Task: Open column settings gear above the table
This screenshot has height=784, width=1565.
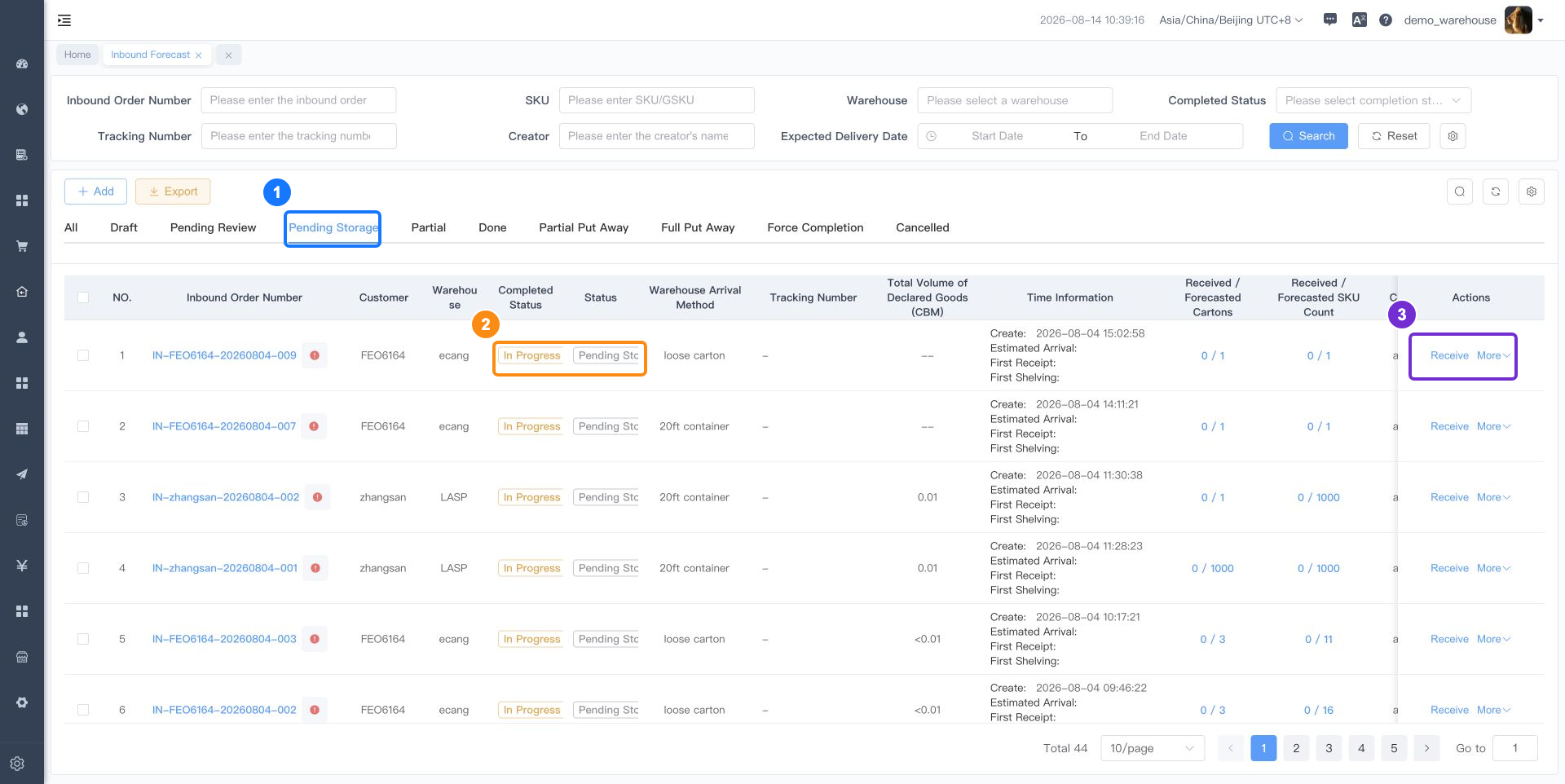Action: pyautogui.click(x=1532, y=192)
